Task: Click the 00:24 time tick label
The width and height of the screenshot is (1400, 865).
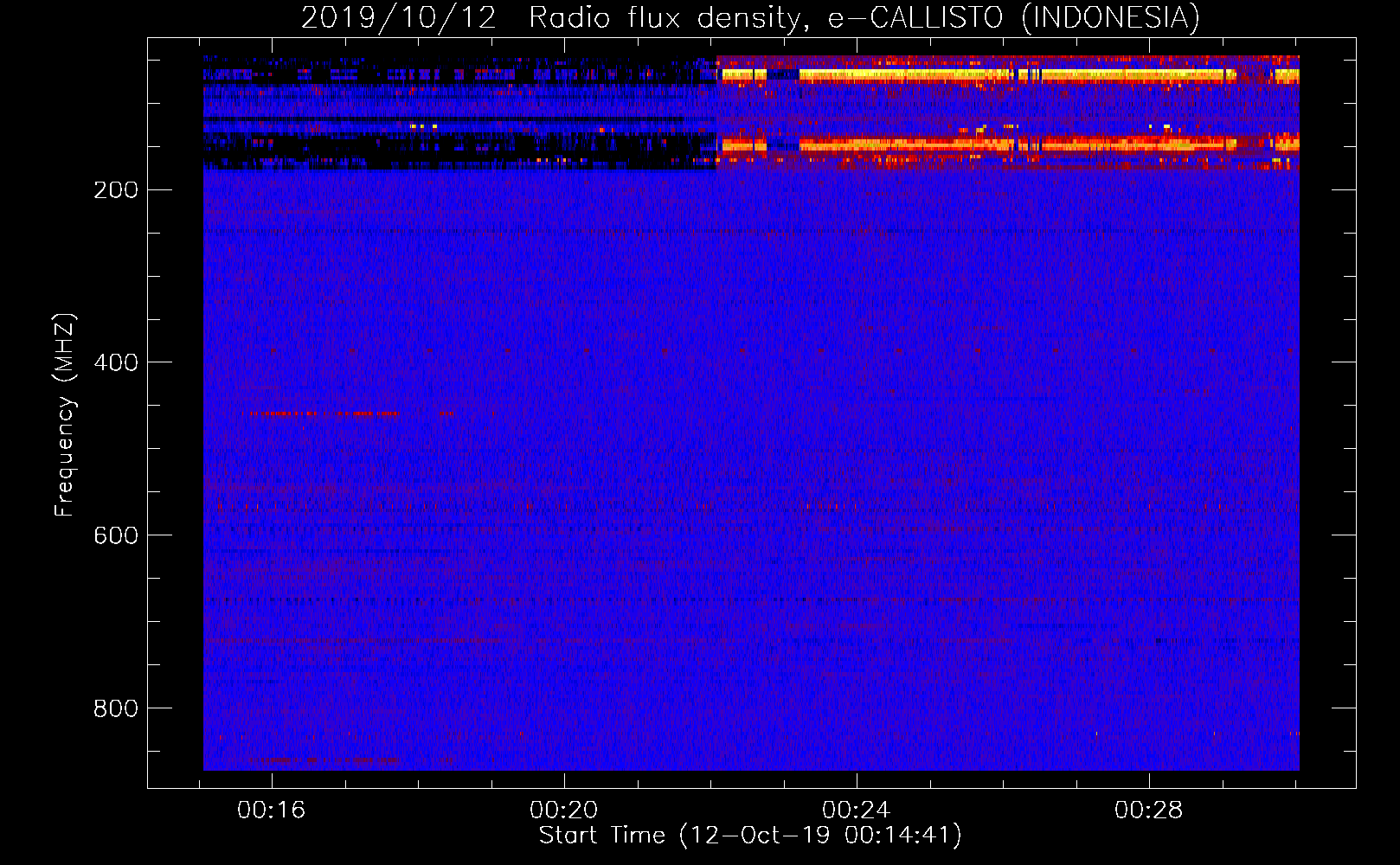Action: pos(857,811)
